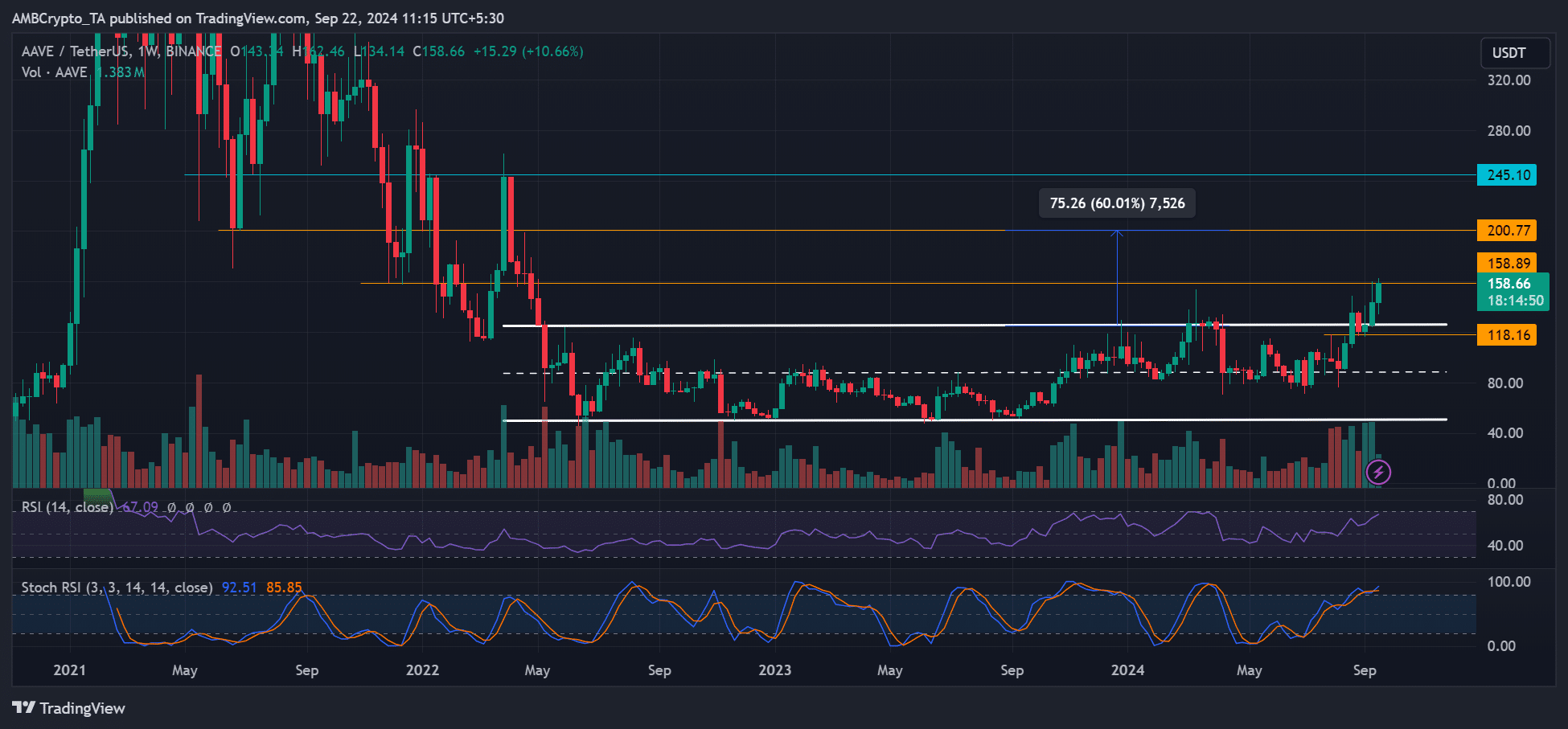The image size is (1568, 729).
Task: Click the 2024 time axis label
Action: [x=1127, y=670]
